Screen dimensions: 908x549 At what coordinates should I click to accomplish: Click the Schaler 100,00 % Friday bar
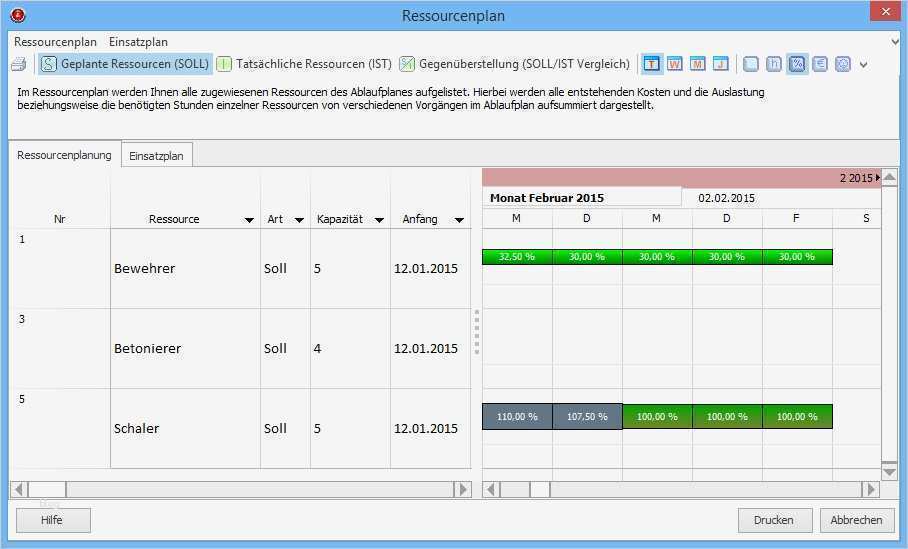[797, 416]
